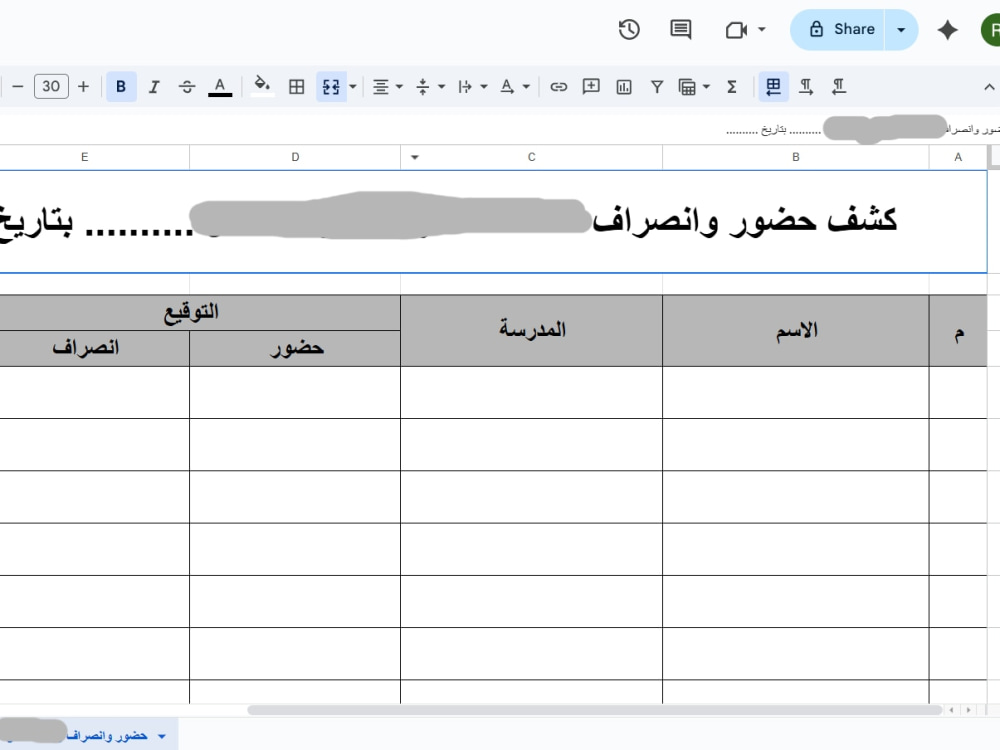
Task: Open version history clock icon
Action: (x=629, y=29)
